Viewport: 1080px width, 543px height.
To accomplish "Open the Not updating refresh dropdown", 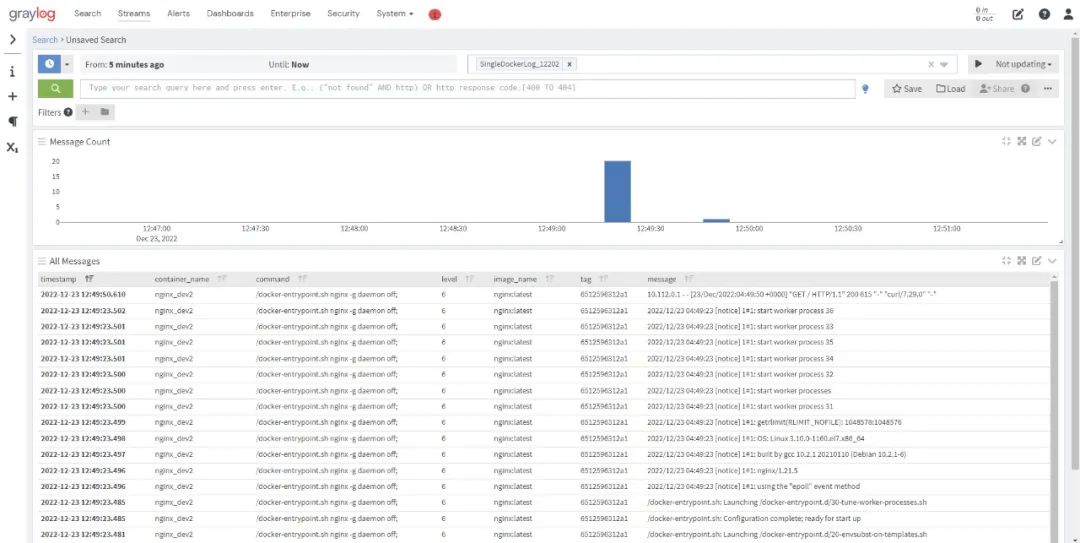I will 1023,64.
